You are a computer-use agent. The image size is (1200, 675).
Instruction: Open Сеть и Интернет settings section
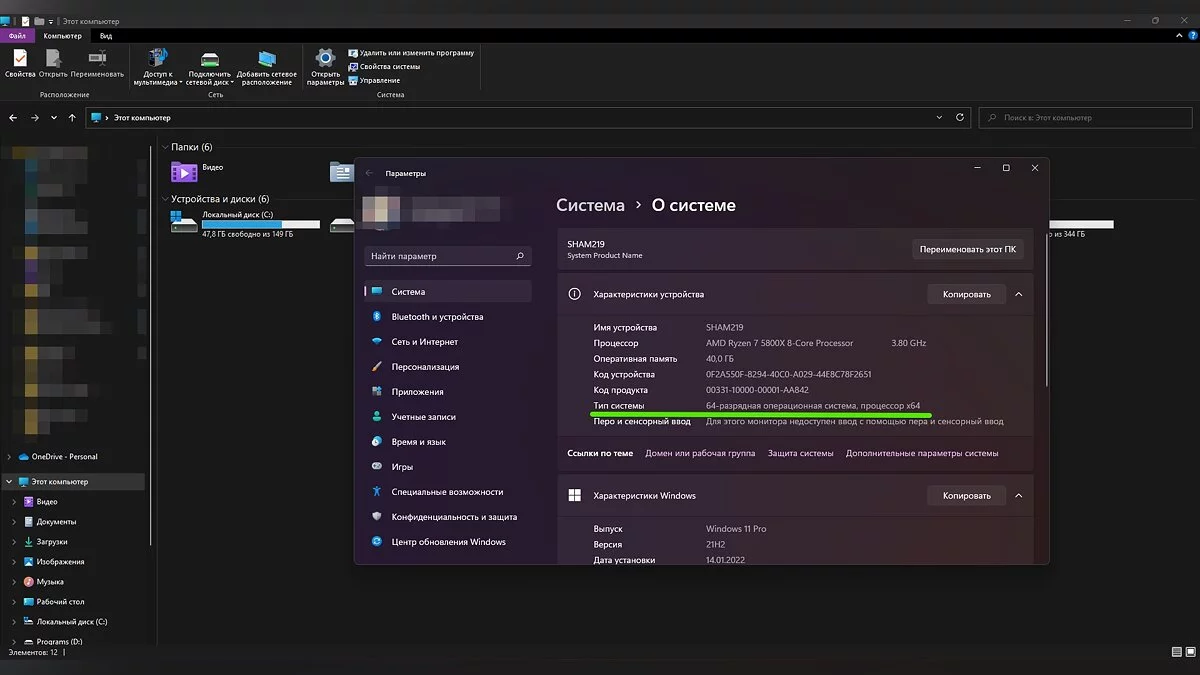(424, 342)
